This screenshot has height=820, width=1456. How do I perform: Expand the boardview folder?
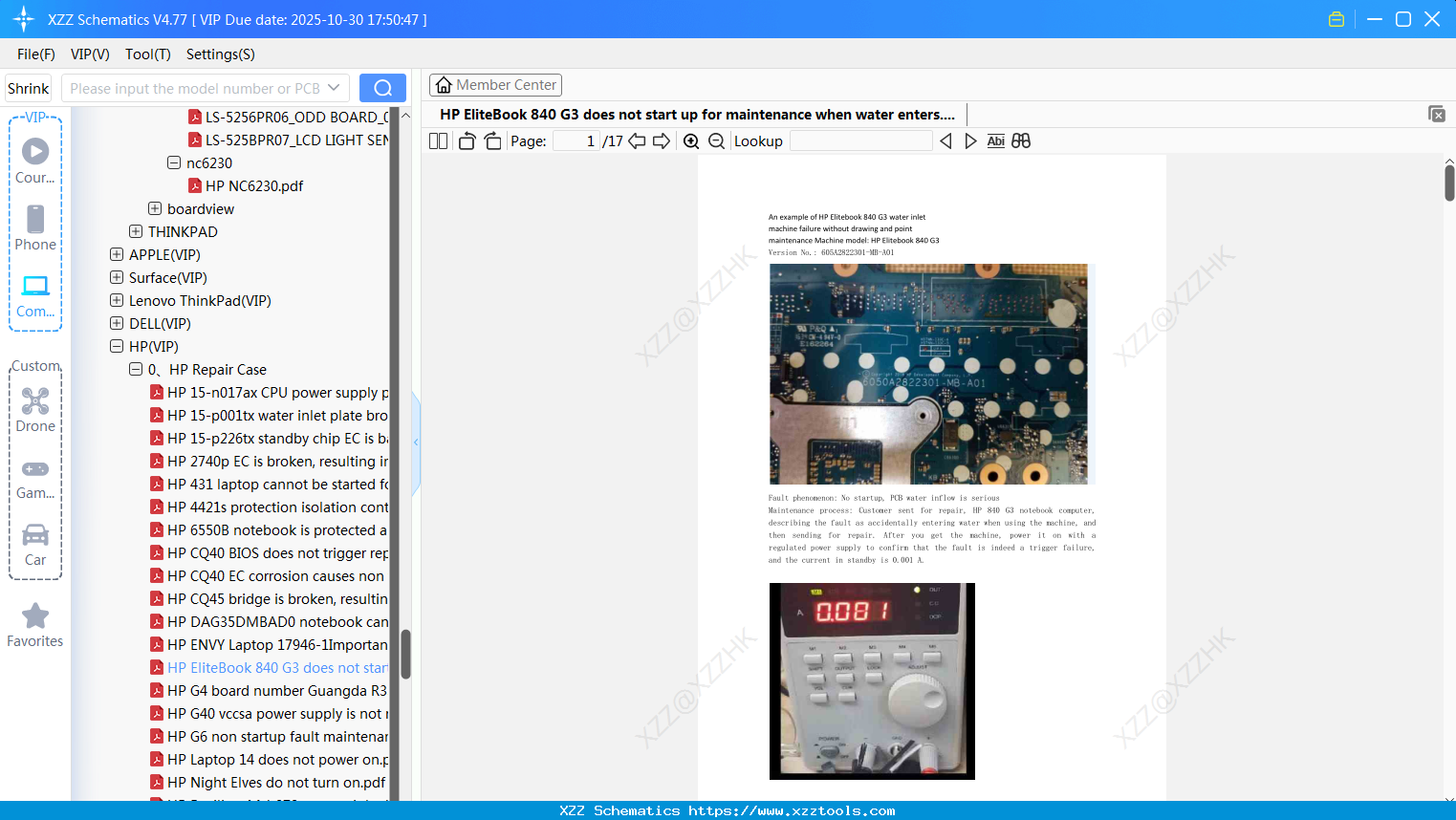click(155, 209)
